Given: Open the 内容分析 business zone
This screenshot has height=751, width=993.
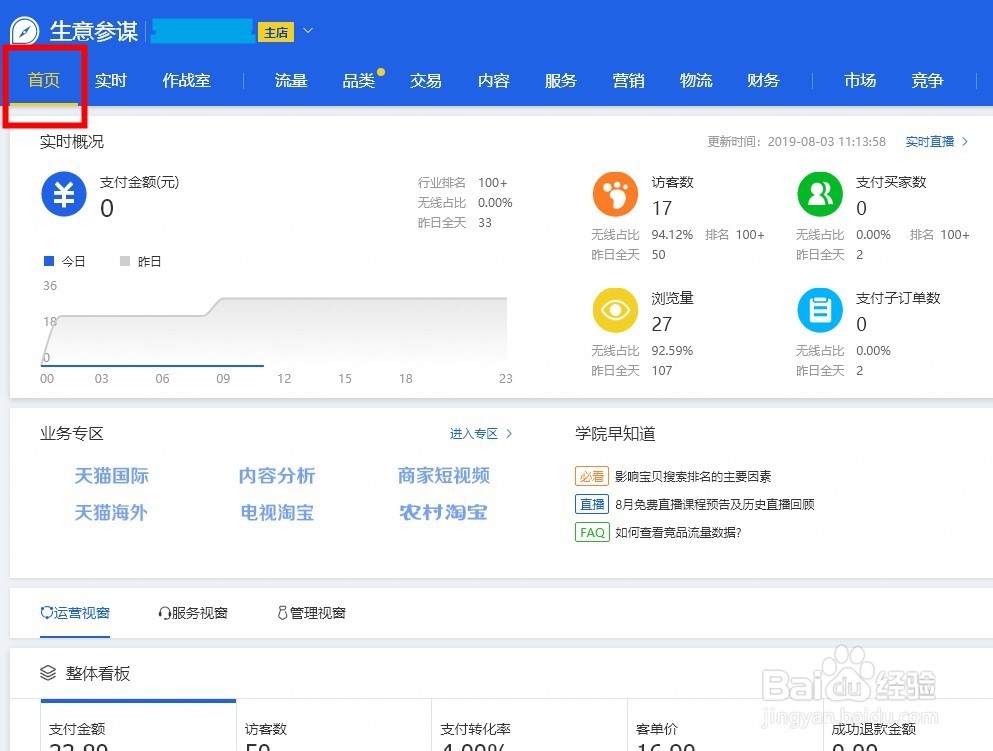Looking at the screenshot, I should click(x=277, y=476).
